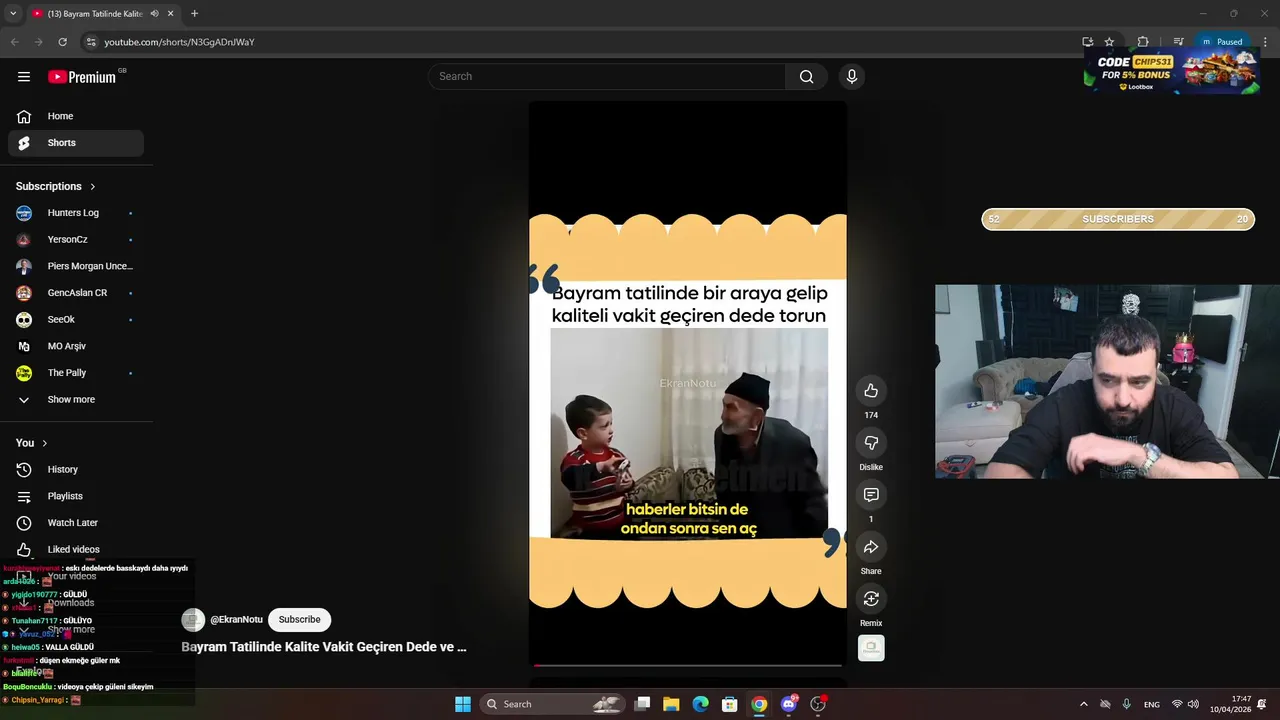
Task: Click the @EkranNotu channel name
Action: tap(236, 620)
